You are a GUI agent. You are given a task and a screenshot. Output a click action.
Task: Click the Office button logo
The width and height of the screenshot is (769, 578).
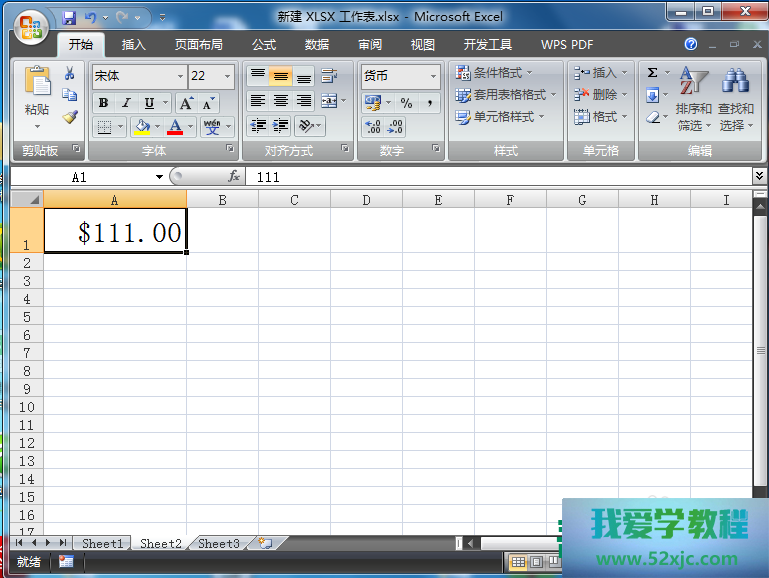click(30, 24)
